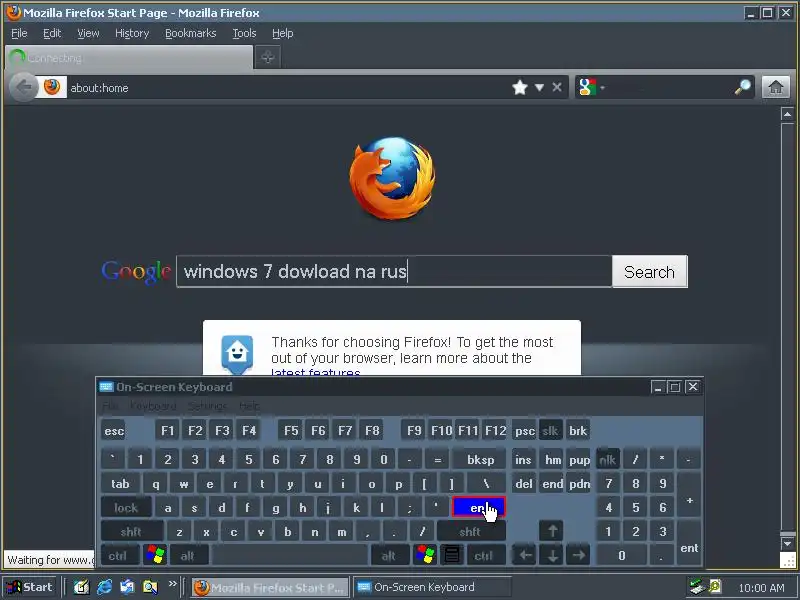Follow the latest features link
The height and width of the screenshot is (600, 800).
[315, 372]
